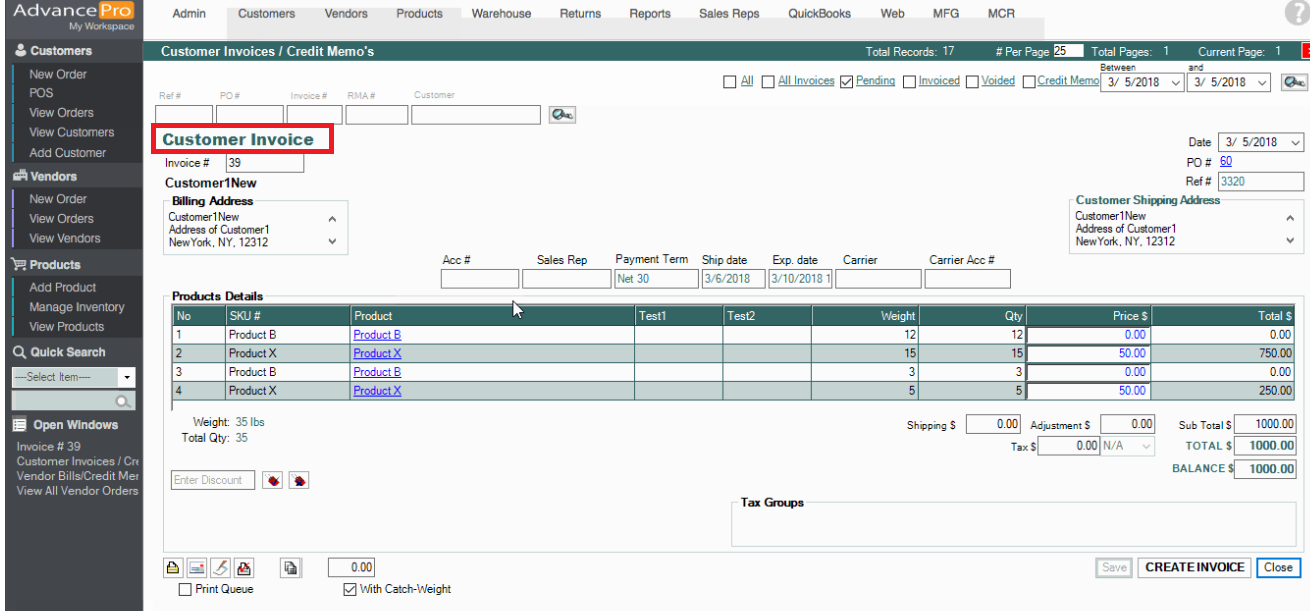Viewport: 1310px width, 611px height.
Task: Click the Enter Discount input field
Action: tap(213, 480)
